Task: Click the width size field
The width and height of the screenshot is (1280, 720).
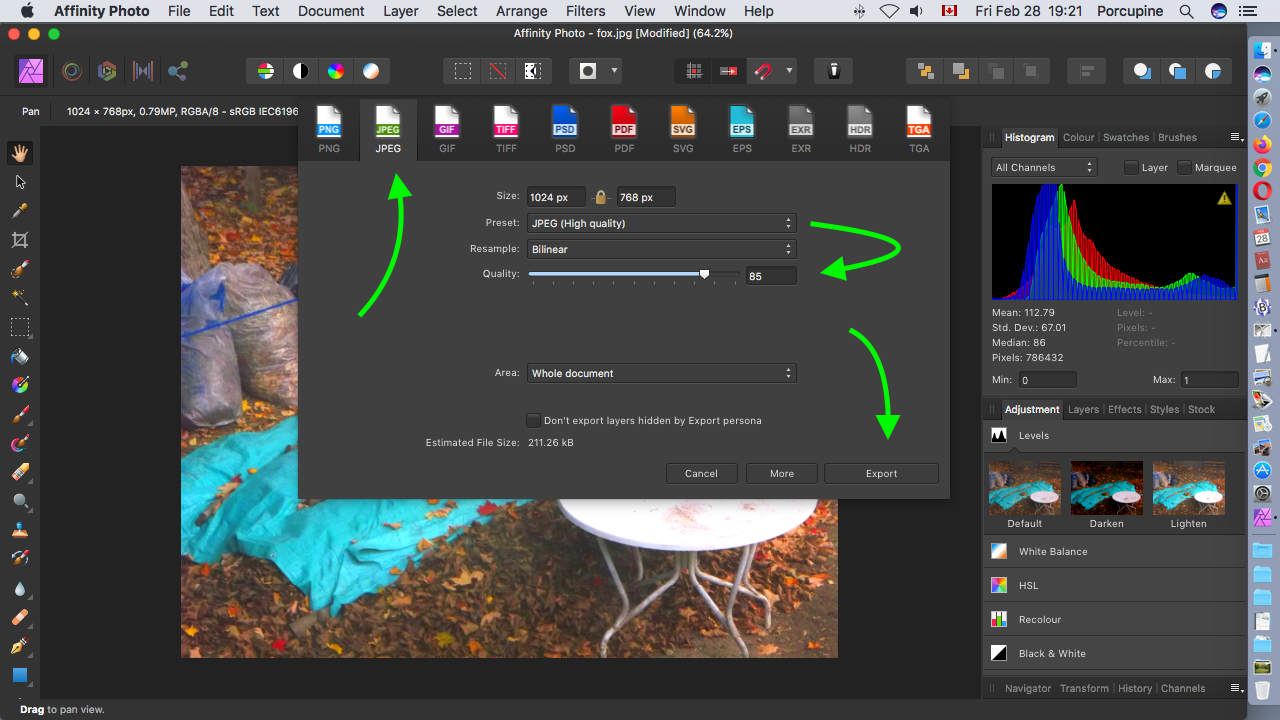Action: 556,197
